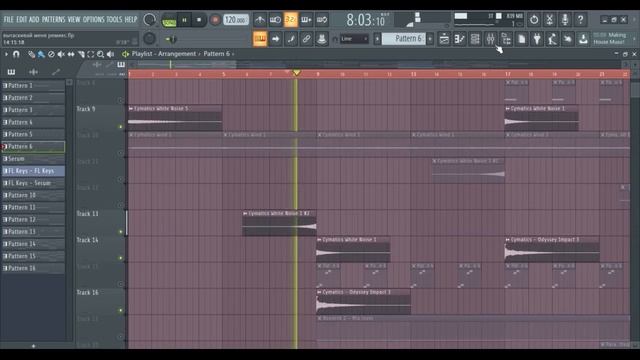Viewport: 640px width, 360px height.
Task: Open Arrangement breadcrumb in playlist title
Action: (177, 54)
